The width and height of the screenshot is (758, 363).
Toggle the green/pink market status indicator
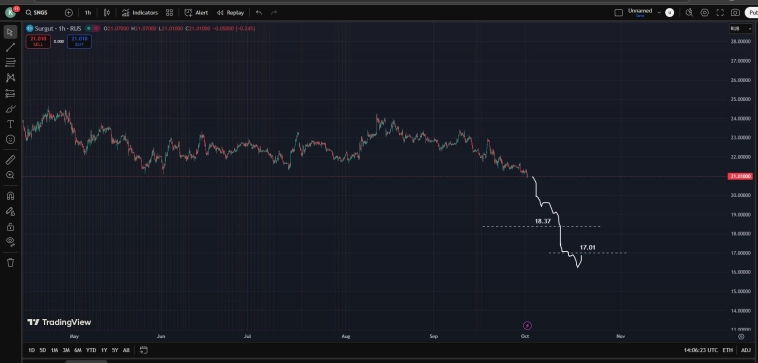point(92,29)
